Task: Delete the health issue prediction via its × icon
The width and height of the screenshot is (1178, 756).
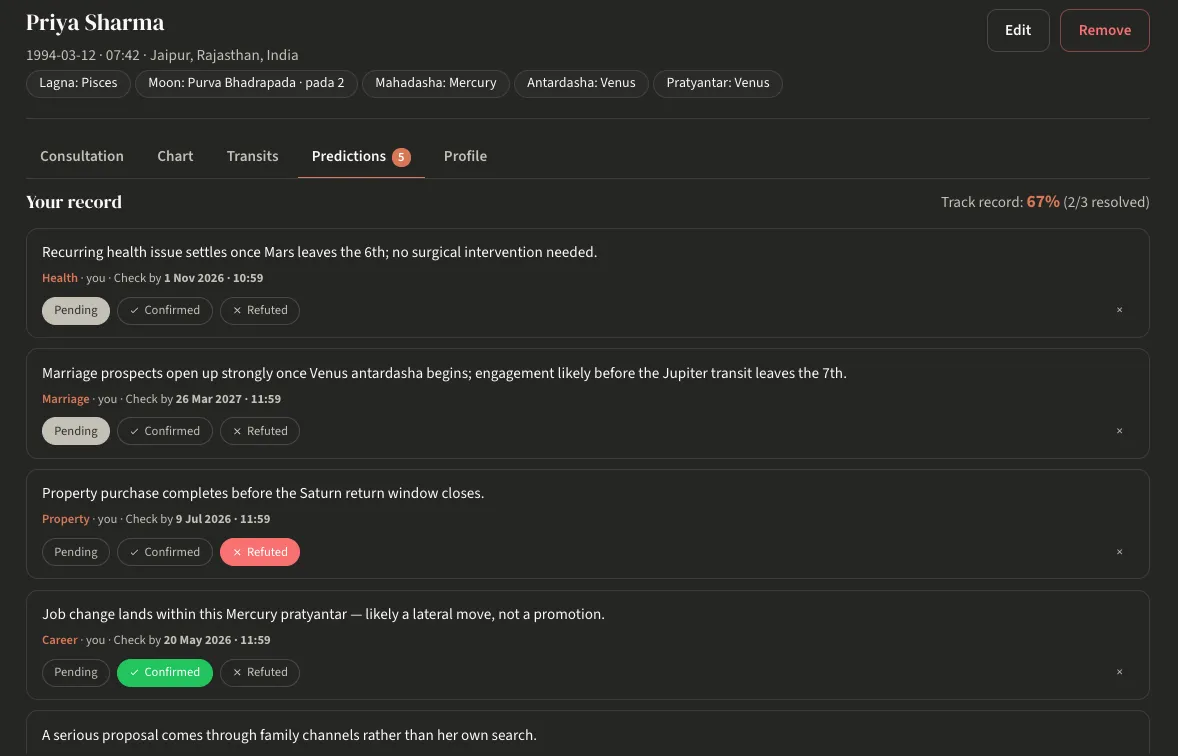Action: [1119, 310]
